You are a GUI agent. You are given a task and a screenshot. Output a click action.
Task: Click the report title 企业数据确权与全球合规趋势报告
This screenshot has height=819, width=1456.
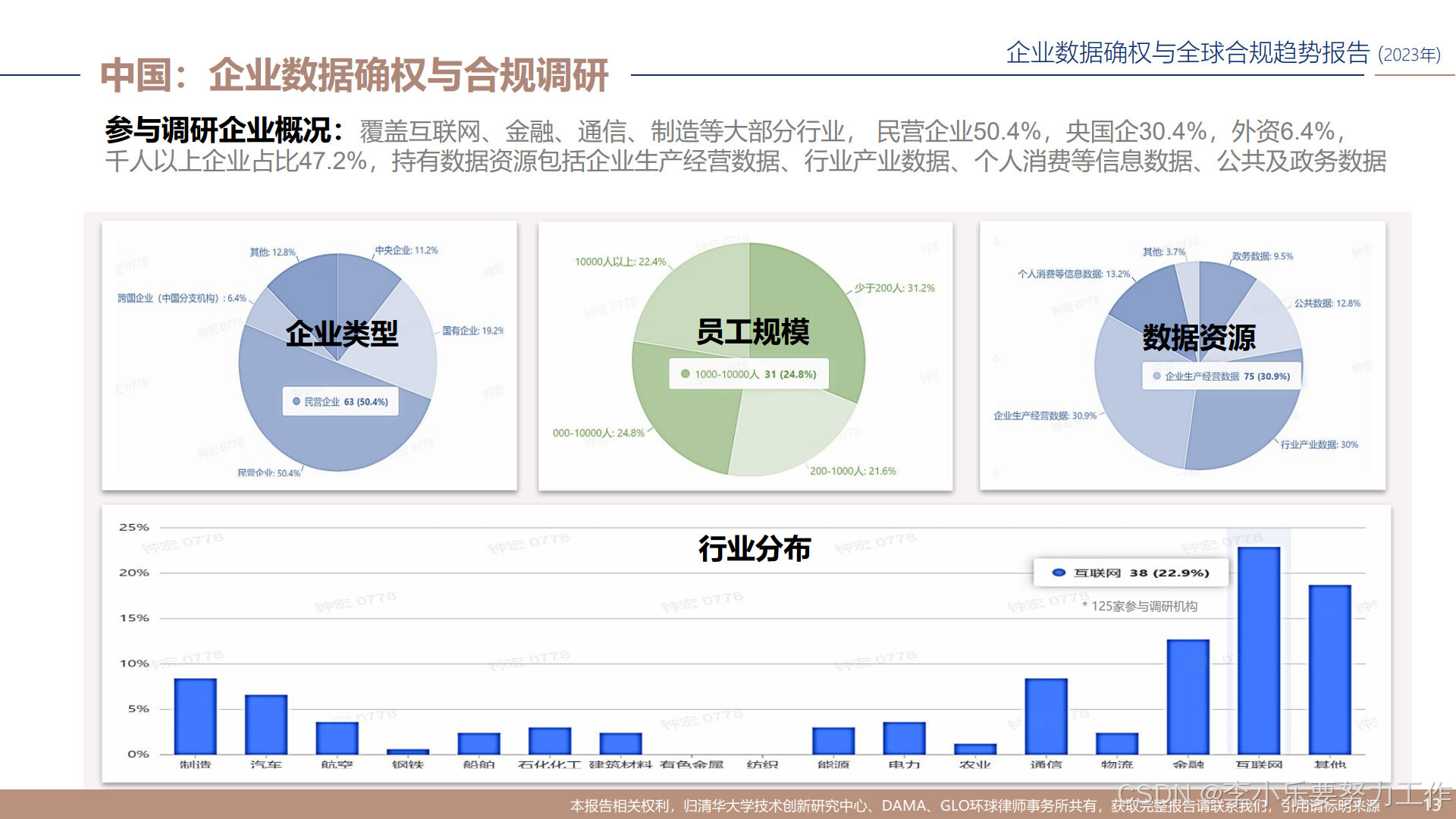[x=1187, y=52]
